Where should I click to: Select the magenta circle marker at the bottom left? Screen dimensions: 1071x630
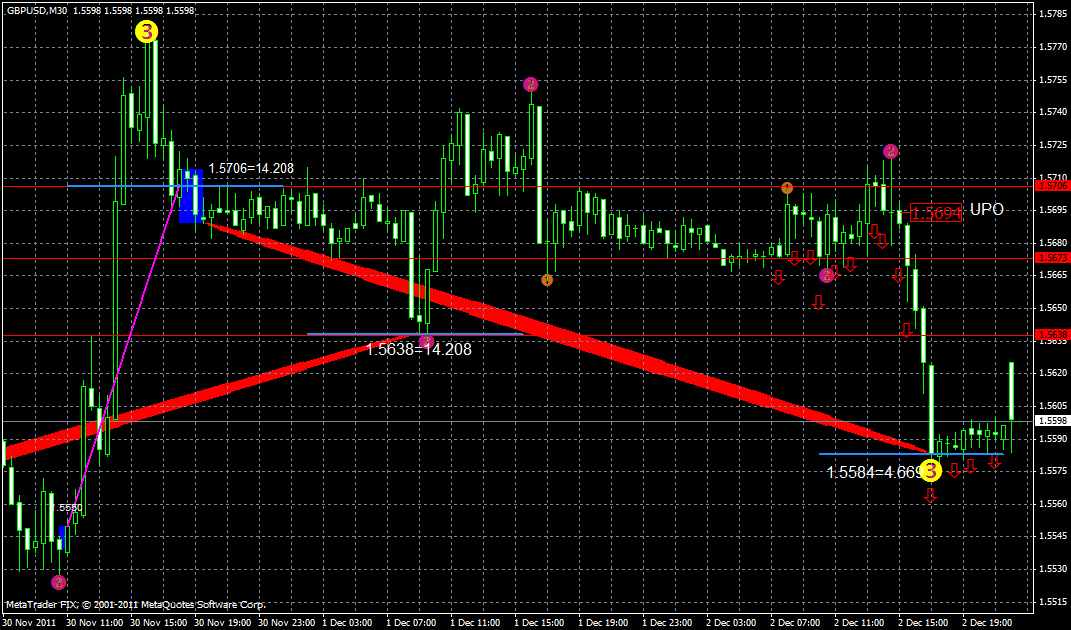pos(57,580)
